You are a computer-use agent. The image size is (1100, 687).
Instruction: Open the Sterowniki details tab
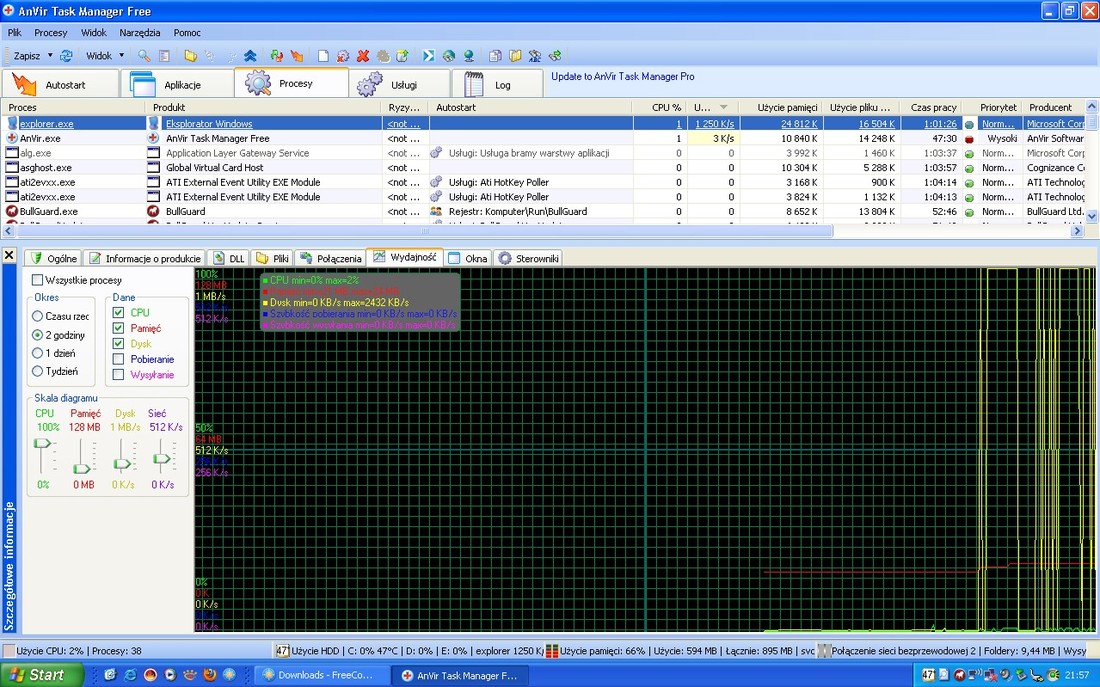pyautogui.click(x=529, y=258)
